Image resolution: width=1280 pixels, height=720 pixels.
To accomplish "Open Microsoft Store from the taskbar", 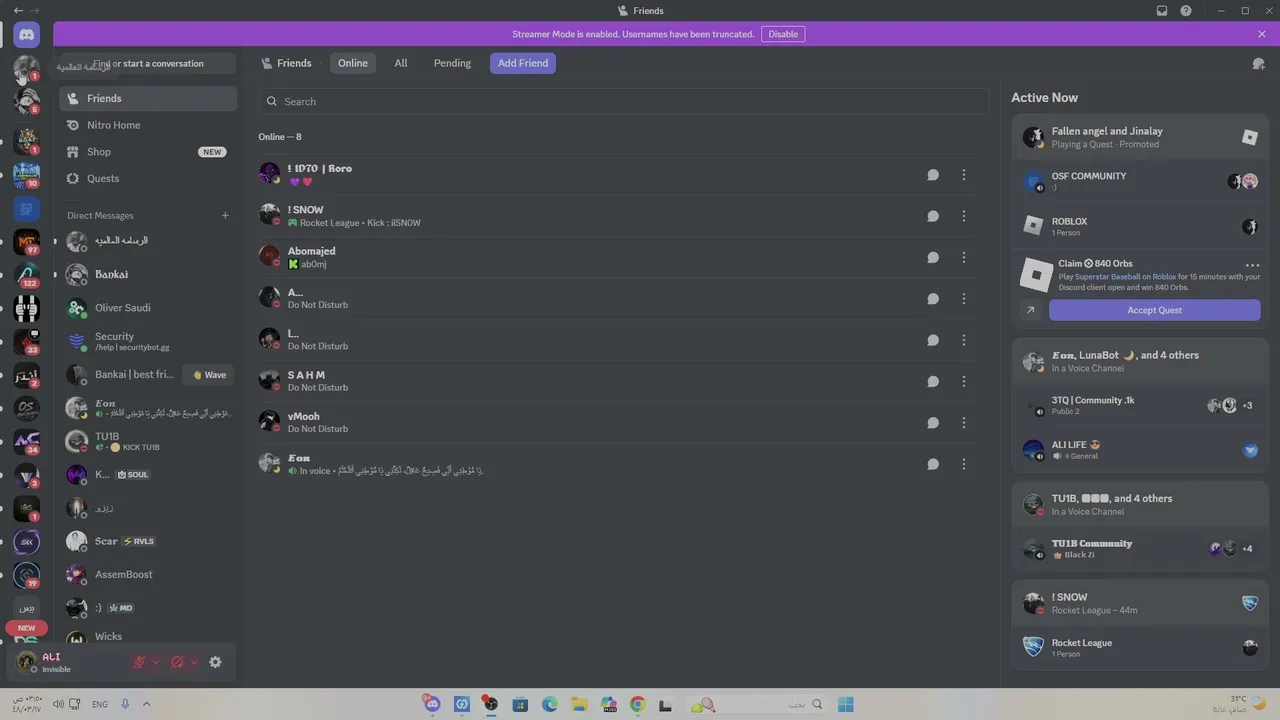I will coord(520,705).
